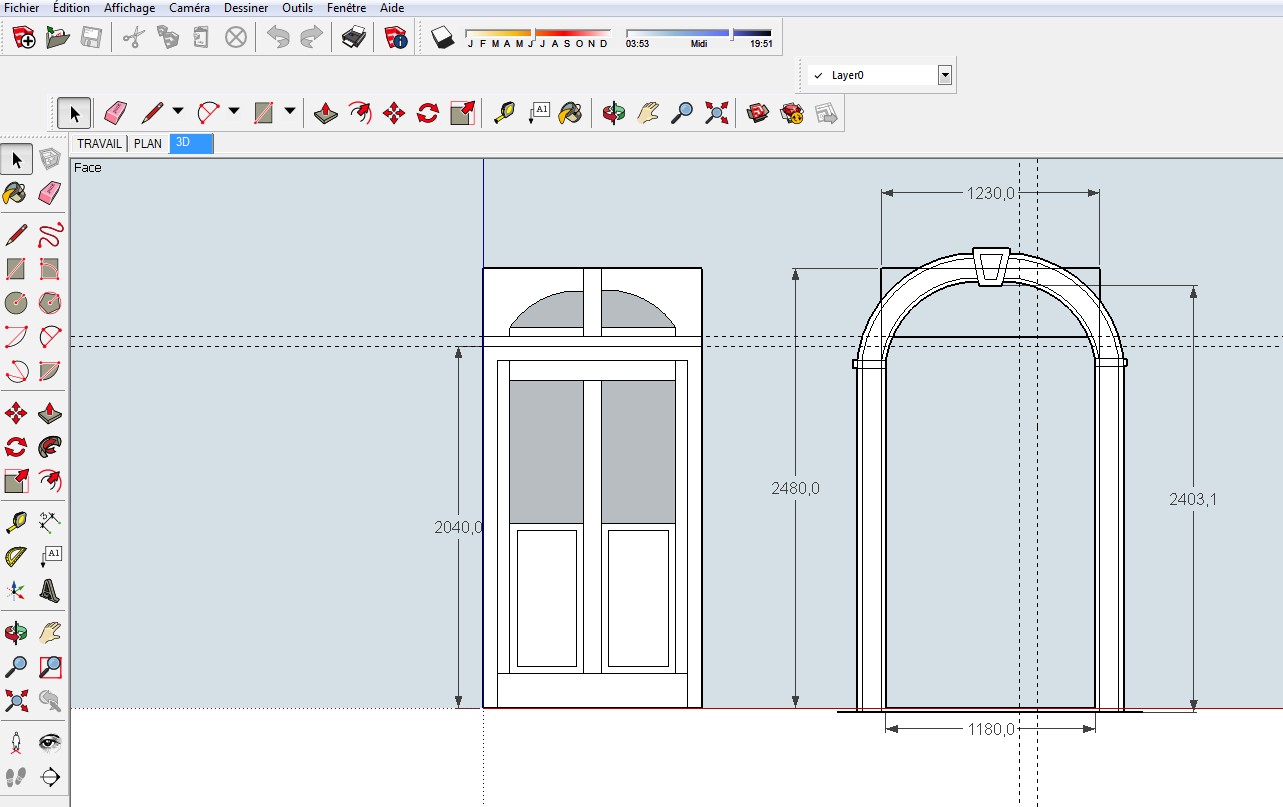Switch to the TRAVAIL scene tab

tap(100, 144)
